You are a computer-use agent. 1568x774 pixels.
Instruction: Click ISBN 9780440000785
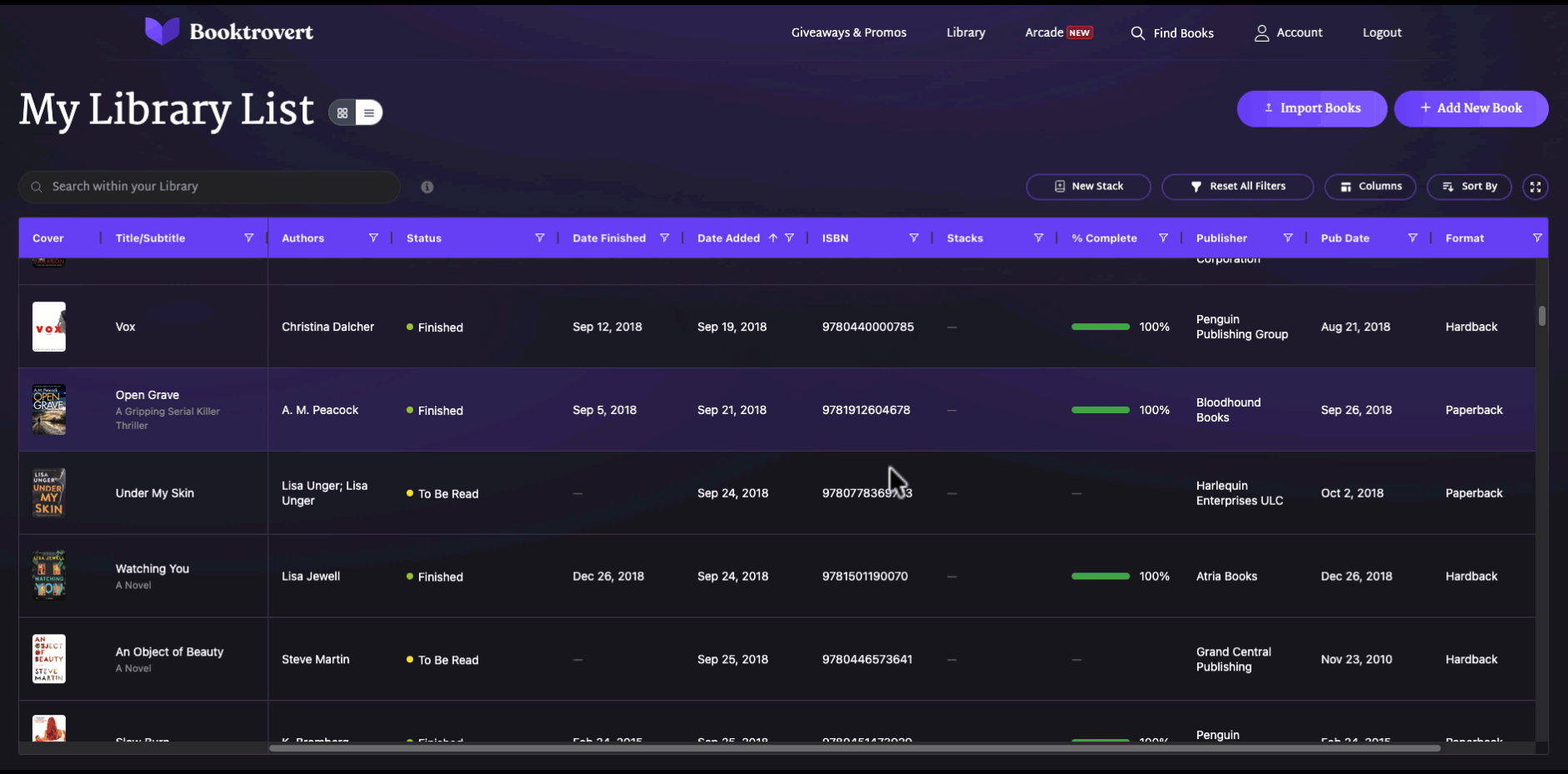[x=868, y=327]
